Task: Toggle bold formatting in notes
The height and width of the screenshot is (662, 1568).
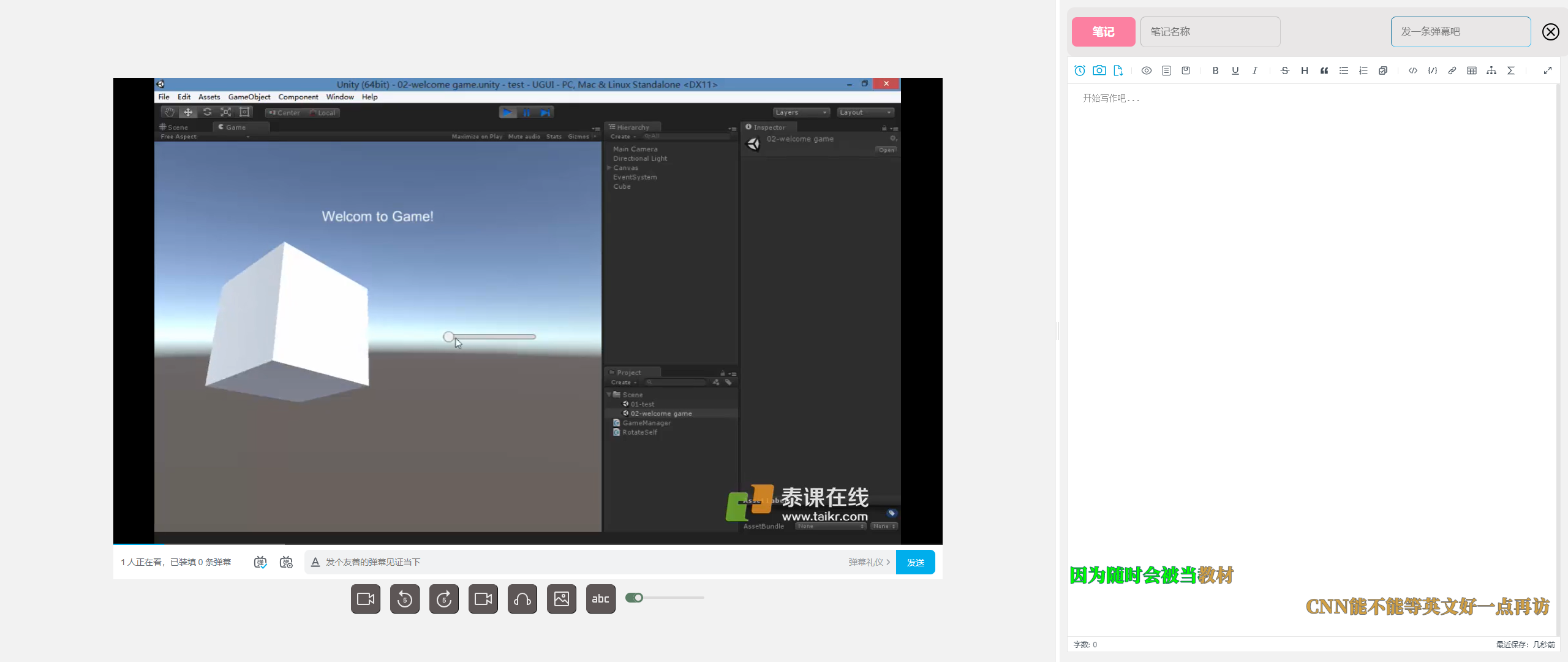Action: pyautogui.click(x=1216, y=70)
